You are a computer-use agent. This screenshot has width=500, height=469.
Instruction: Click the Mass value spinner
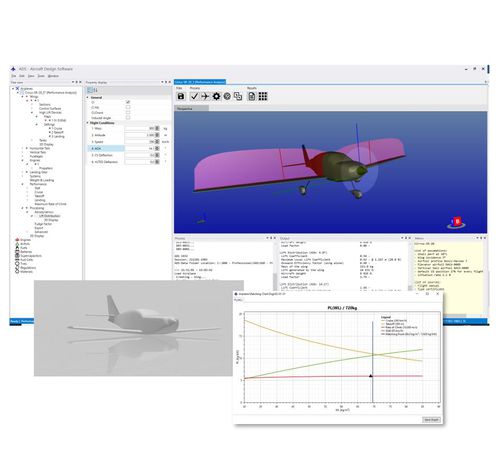(157, 129)
